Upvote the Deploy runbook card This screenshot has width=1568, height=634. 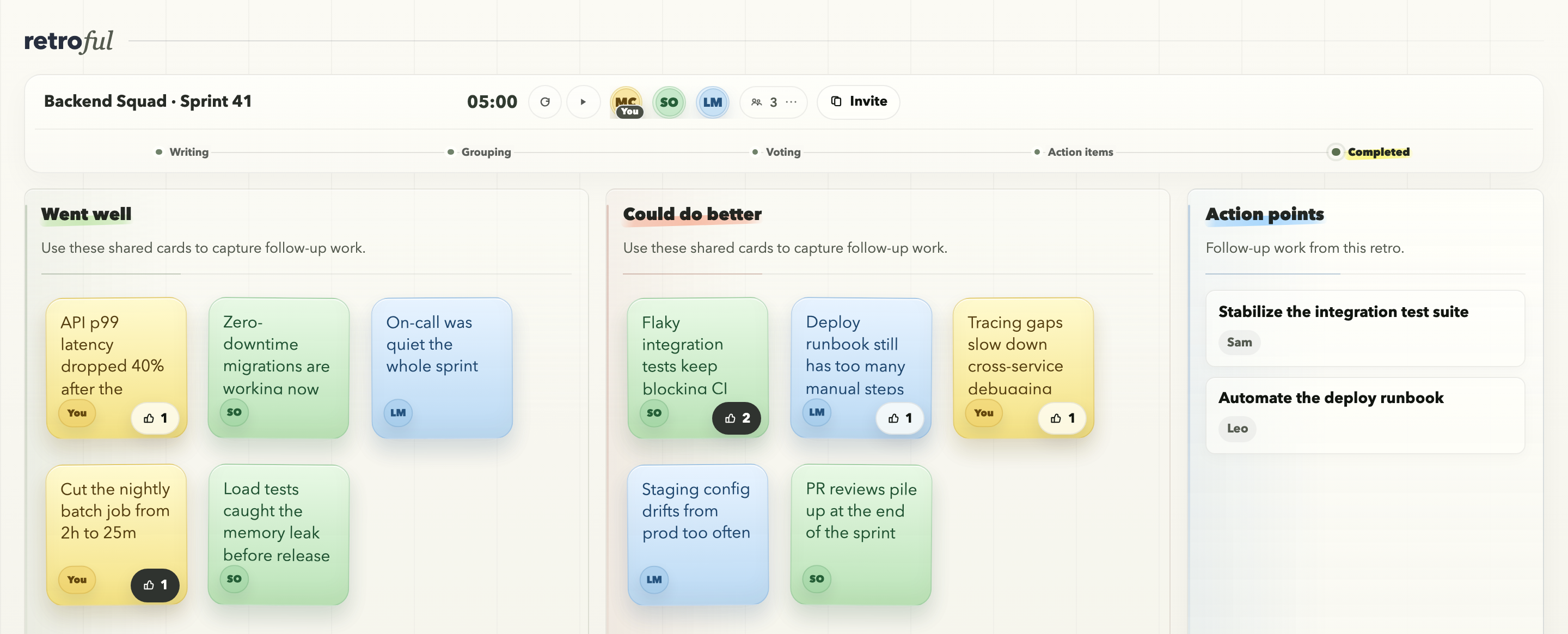coord(899,418)
